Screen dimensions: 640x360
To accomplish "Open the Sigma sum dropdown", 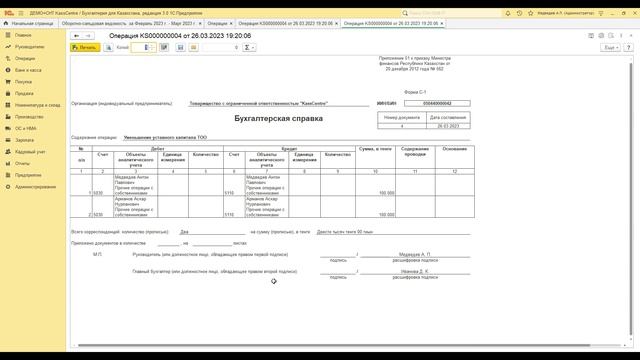I will [x=249, y=47].
